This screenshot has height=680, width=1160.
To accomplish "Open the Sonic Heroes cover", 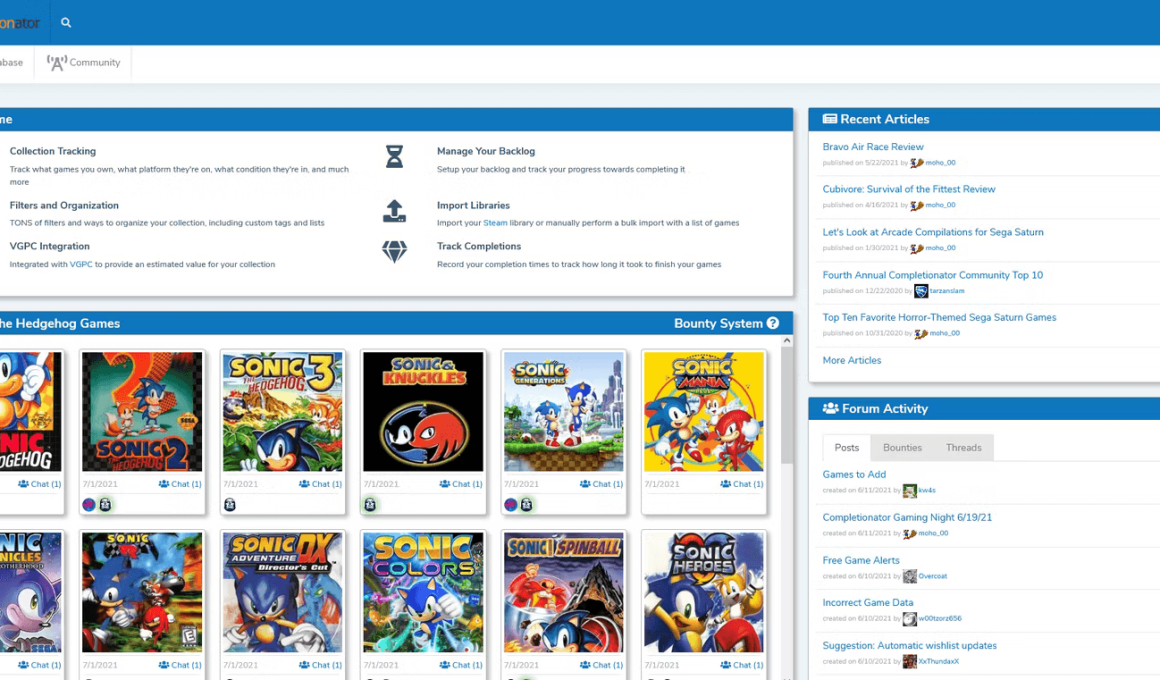I will (704, 593).
